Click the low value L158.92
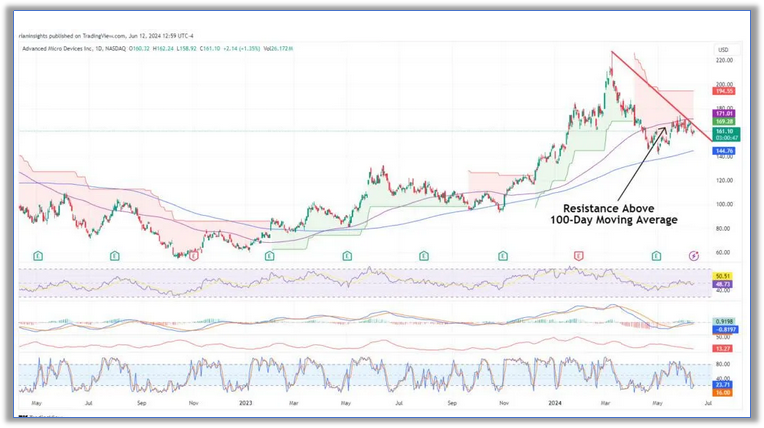Viewport: 764px width, 428px height. tap(187, 49)
